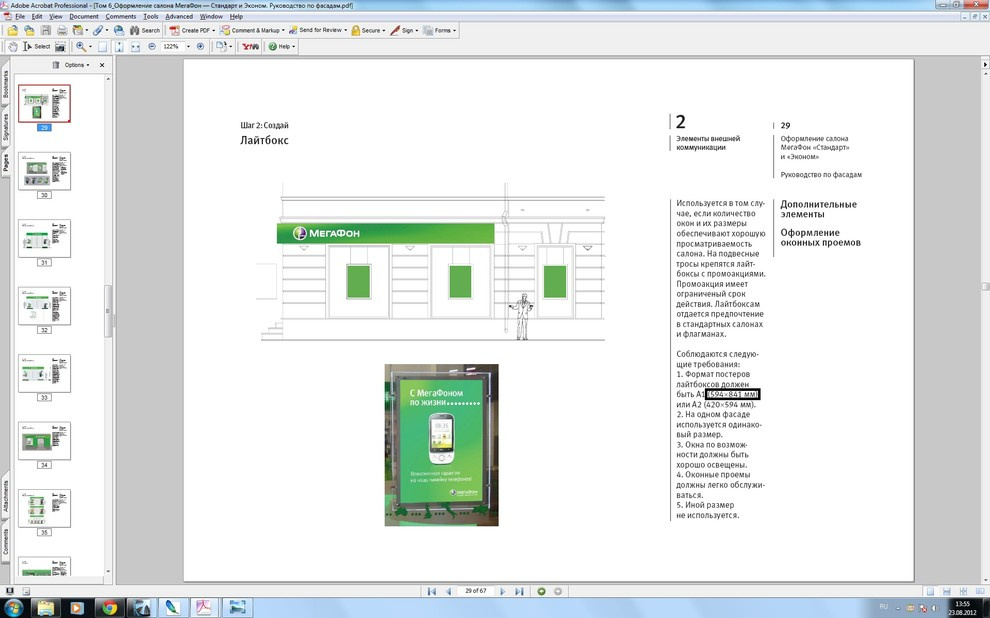Open Search with the binoculars button
The height and width of the screenshot is (618, 990).
[x=145, y=30]
